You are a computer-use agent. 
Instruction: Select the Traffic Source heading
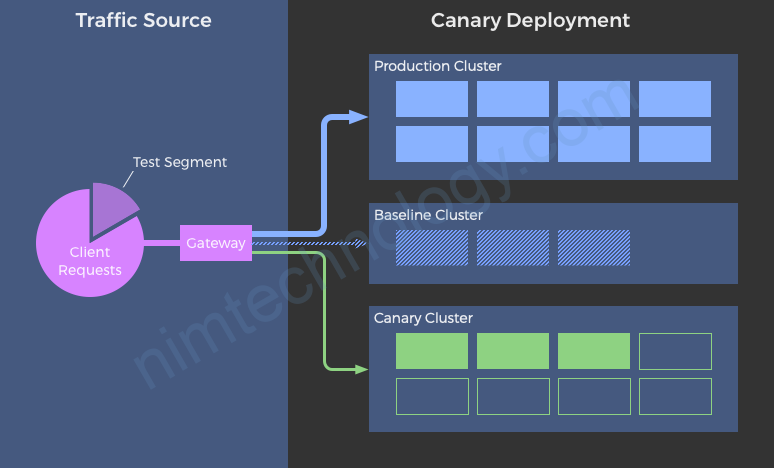click(143, 20)
